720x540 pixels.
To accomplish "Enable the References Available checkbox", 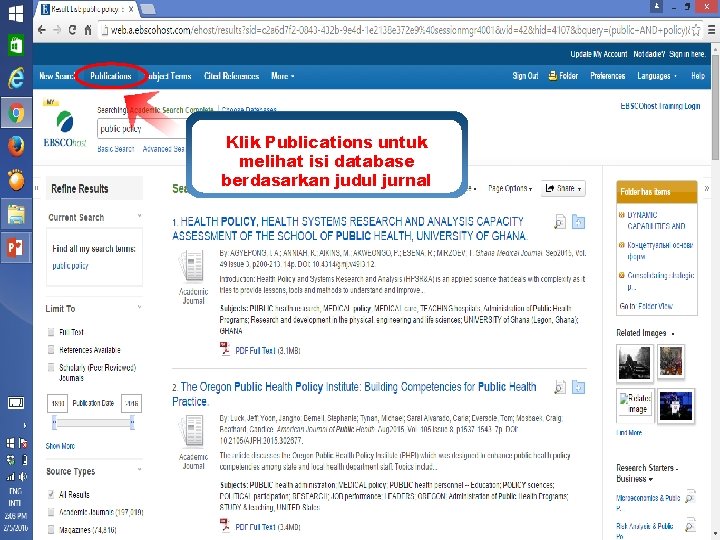I will (51, 350).
